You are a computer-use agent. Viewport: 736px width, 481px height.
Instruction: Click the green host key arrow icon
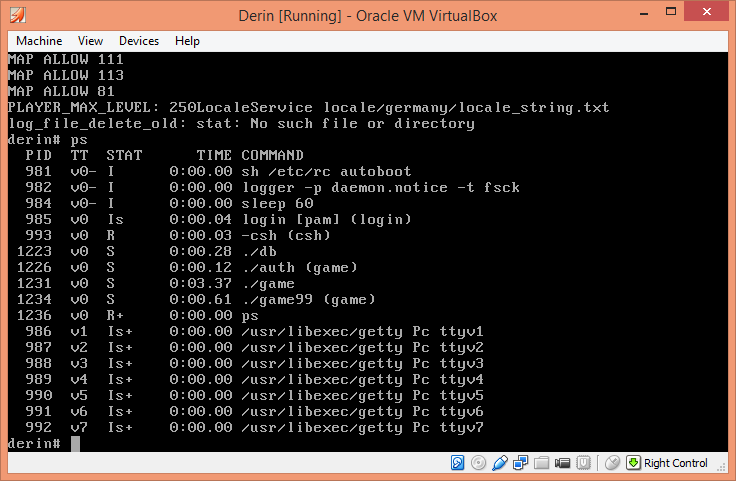[633, 463]
